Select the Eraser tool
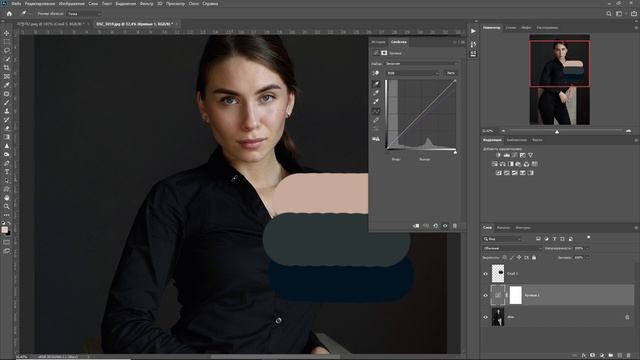 point(7,129)
